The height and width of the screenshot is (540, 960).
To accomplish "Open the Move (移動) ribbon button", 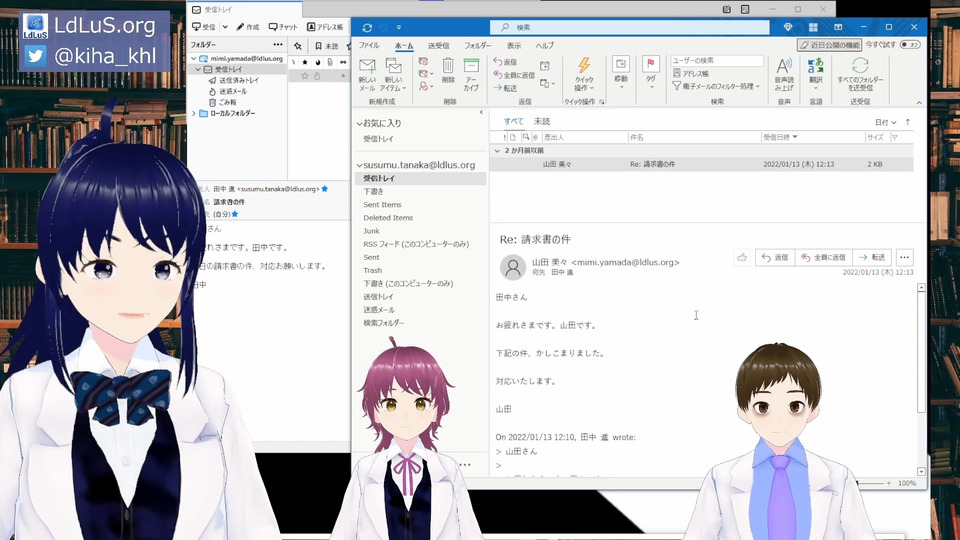I will point(621,73).
